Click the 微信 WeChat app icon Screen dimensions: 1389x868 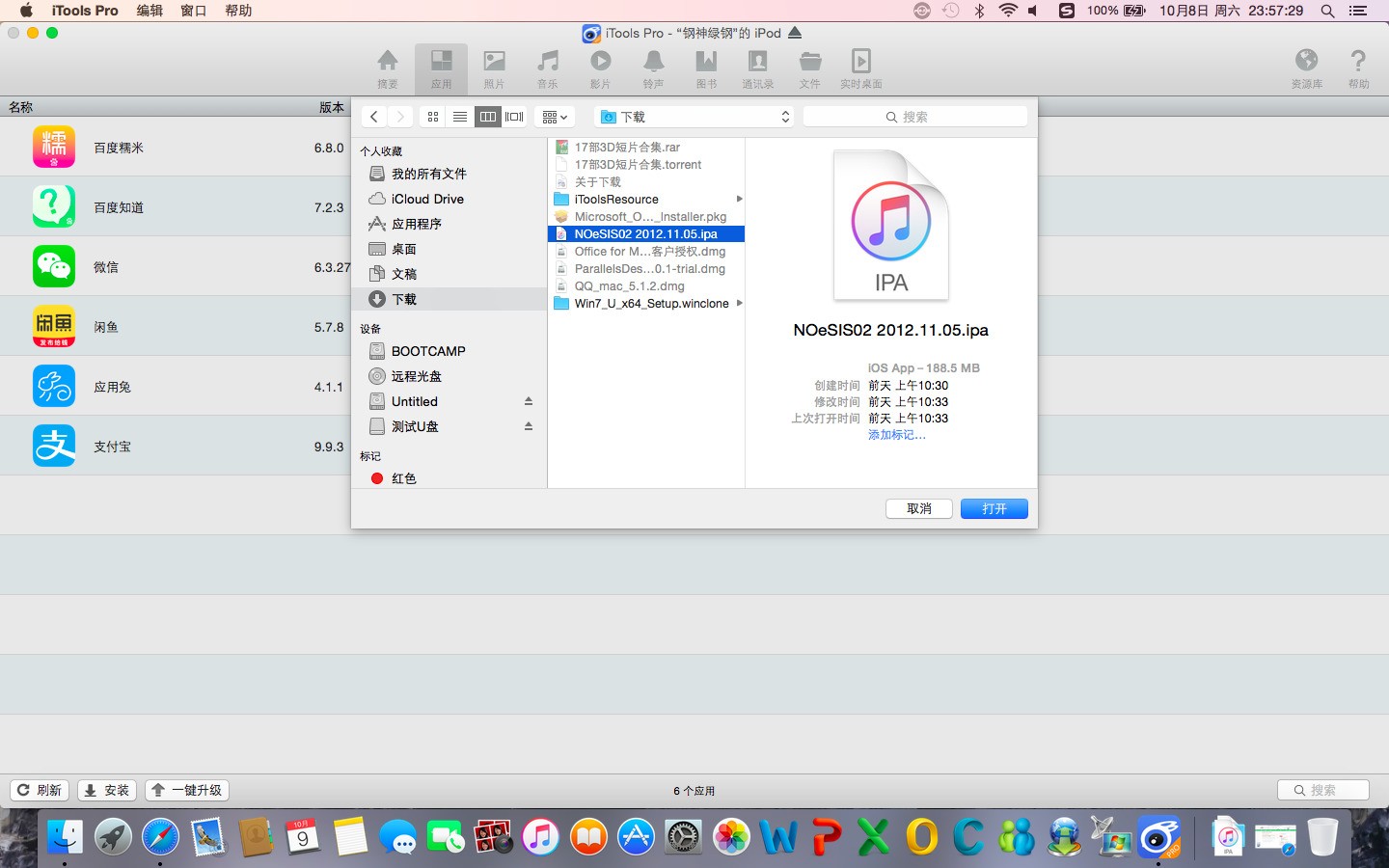tap(54, 266)
